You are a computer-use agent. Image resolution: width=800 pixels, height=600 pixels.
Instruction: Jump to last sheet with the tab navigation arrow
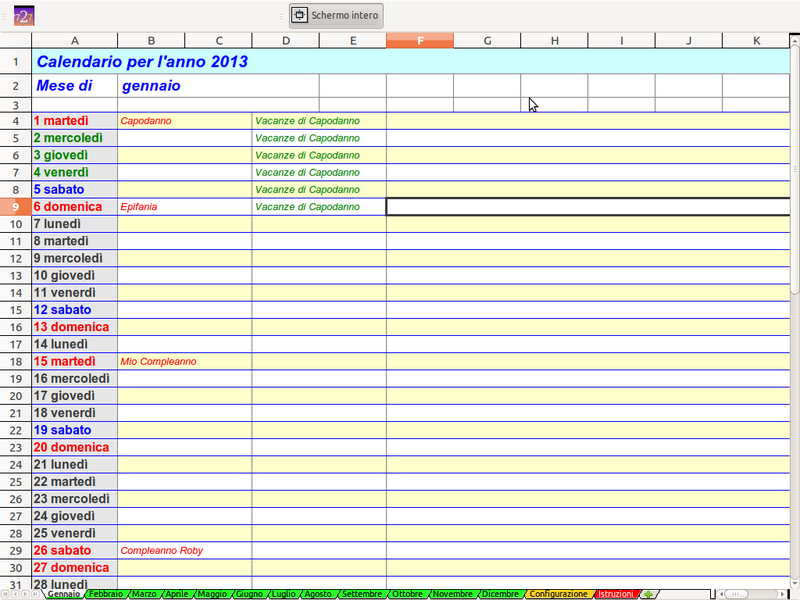click(x=35, y=594)
